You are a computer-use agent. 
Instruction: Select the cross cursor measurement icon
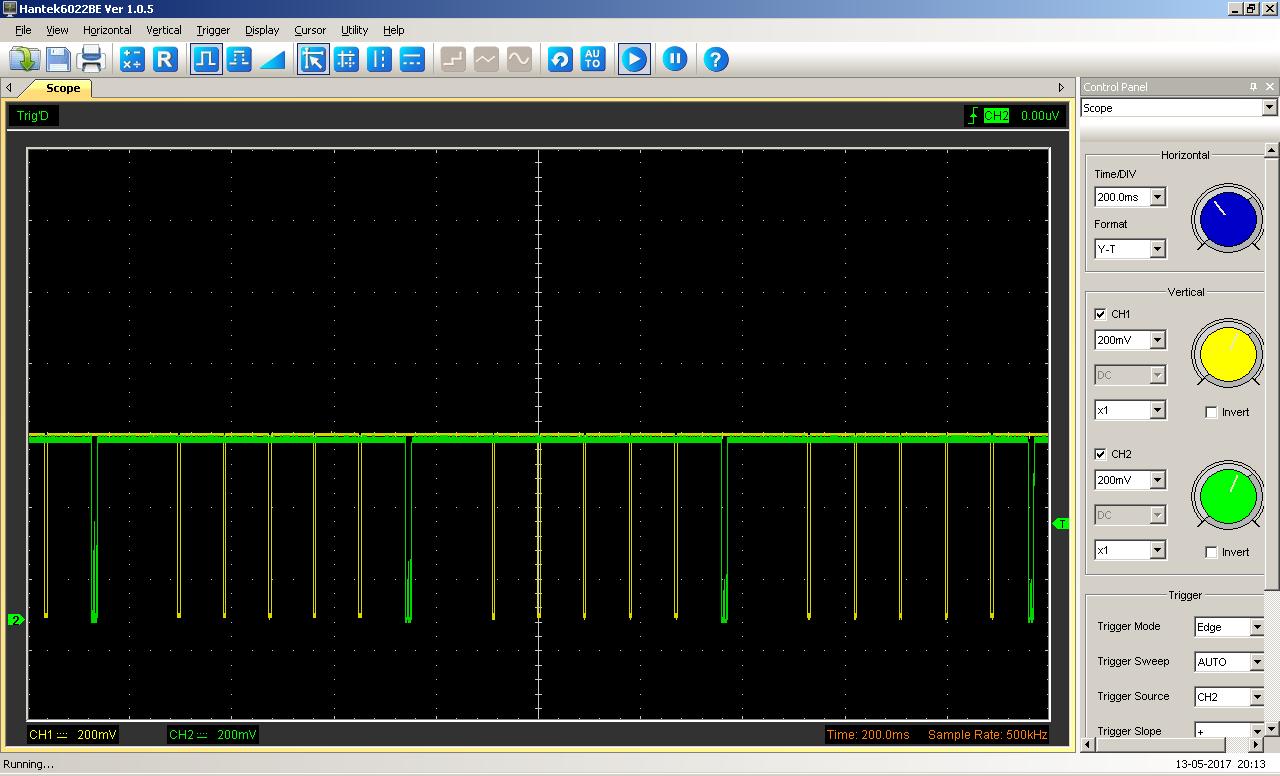click(346, 59)
